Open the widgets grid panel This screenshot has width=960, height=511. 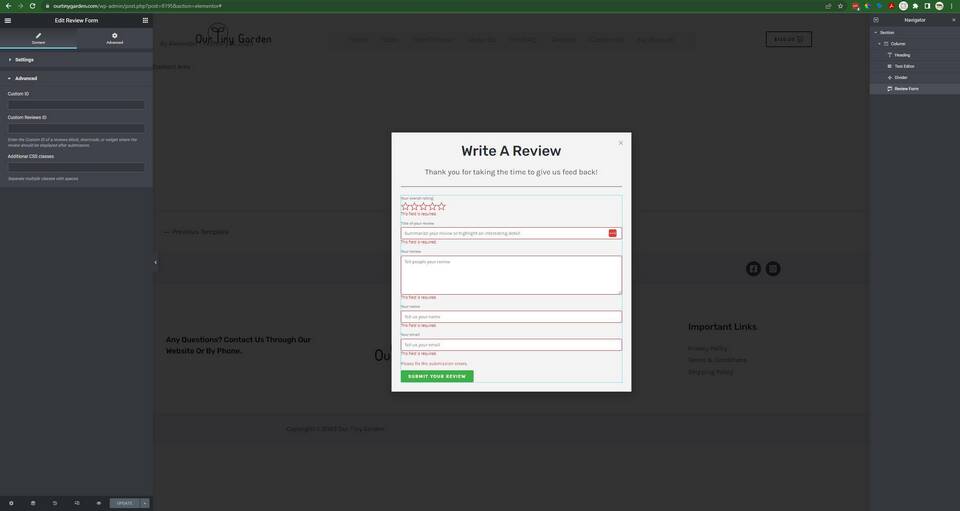coord(145,20)
